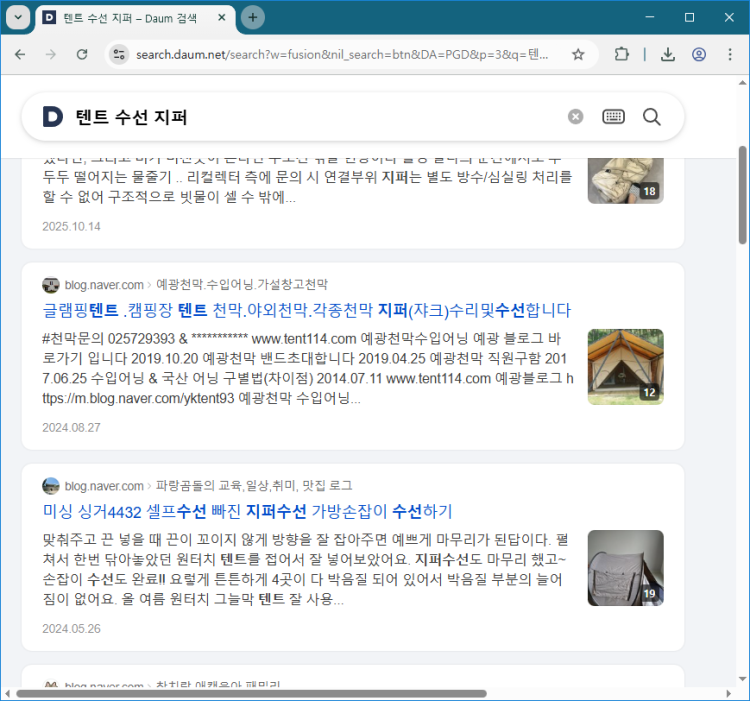Viewport: 750px width, 701px height.
Task: View site information icon in address bar
Action: click(118, 54)
